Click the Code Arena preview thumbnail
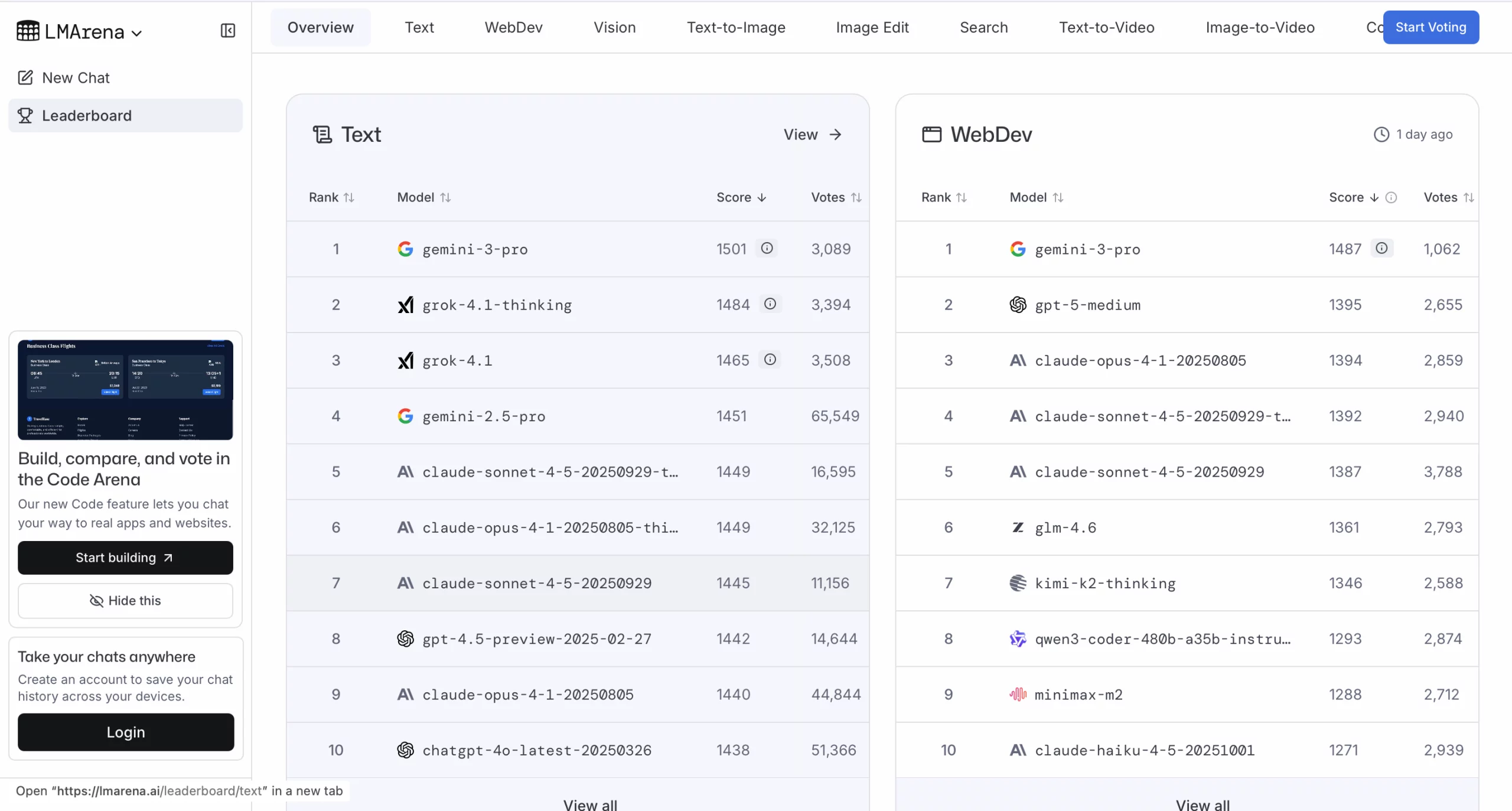 (x=125, y=389)
